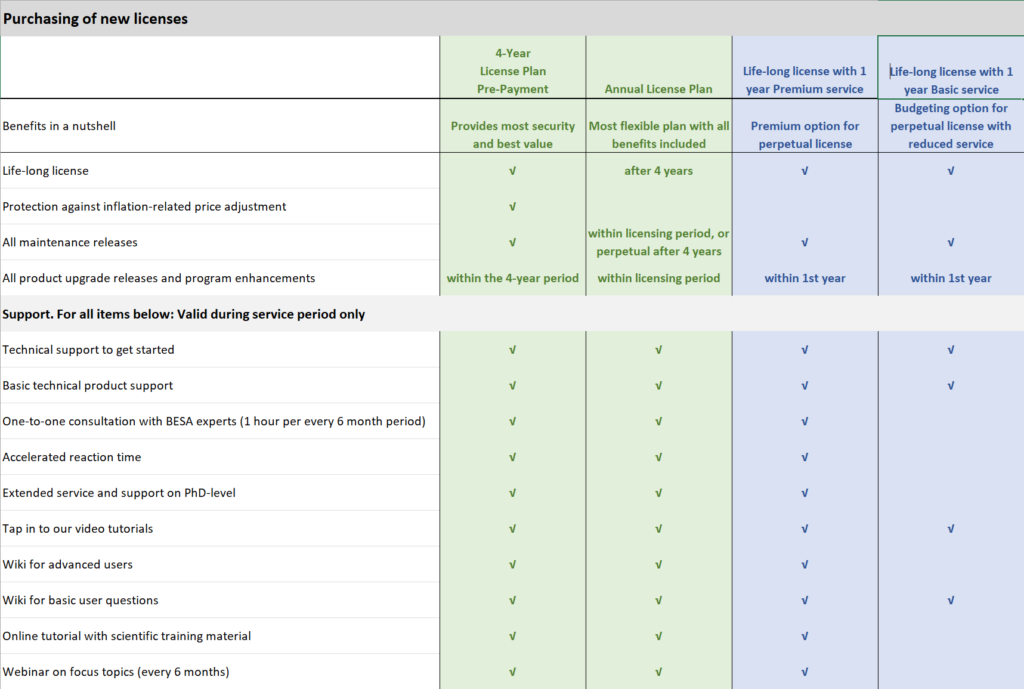Toggle the PhD-level support checkmark for 4-Year plan
Screen dimensions: 1024x689
click(x=512, y=492)
